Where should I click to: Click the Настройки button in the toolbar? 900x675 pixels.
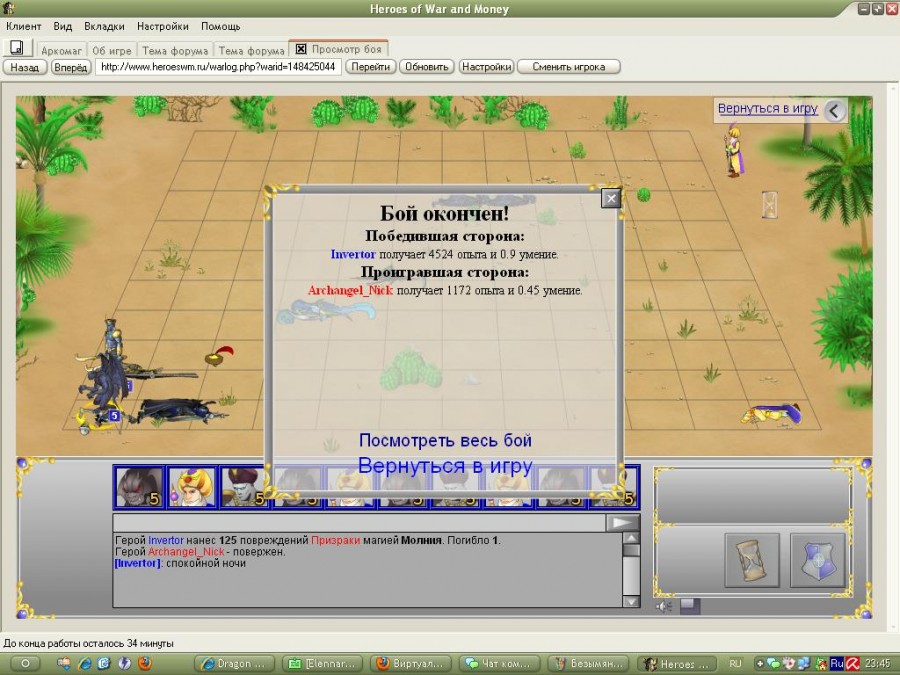(486, 67)
